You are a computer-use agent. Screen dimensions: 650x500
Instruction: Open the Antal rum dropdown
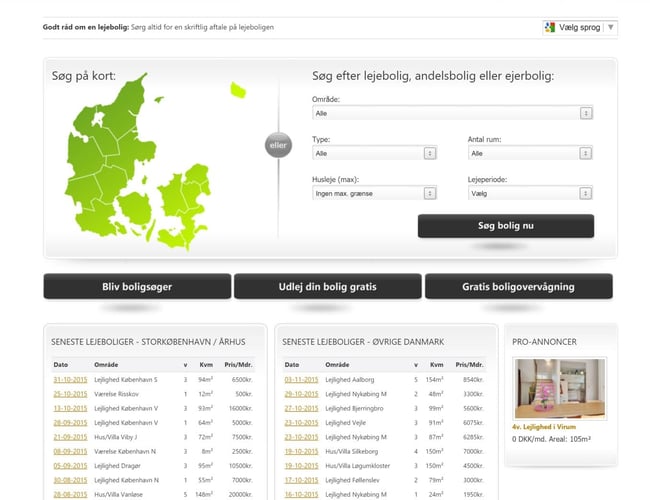tap(529, 153)
